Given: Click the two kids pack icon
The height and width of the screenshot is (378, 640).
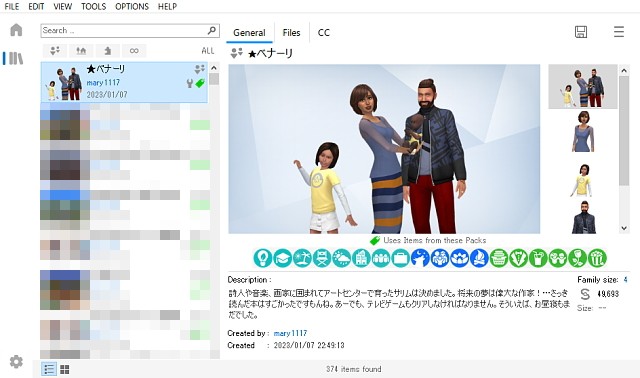Looking at the screenshot, I should click(558, 258).
